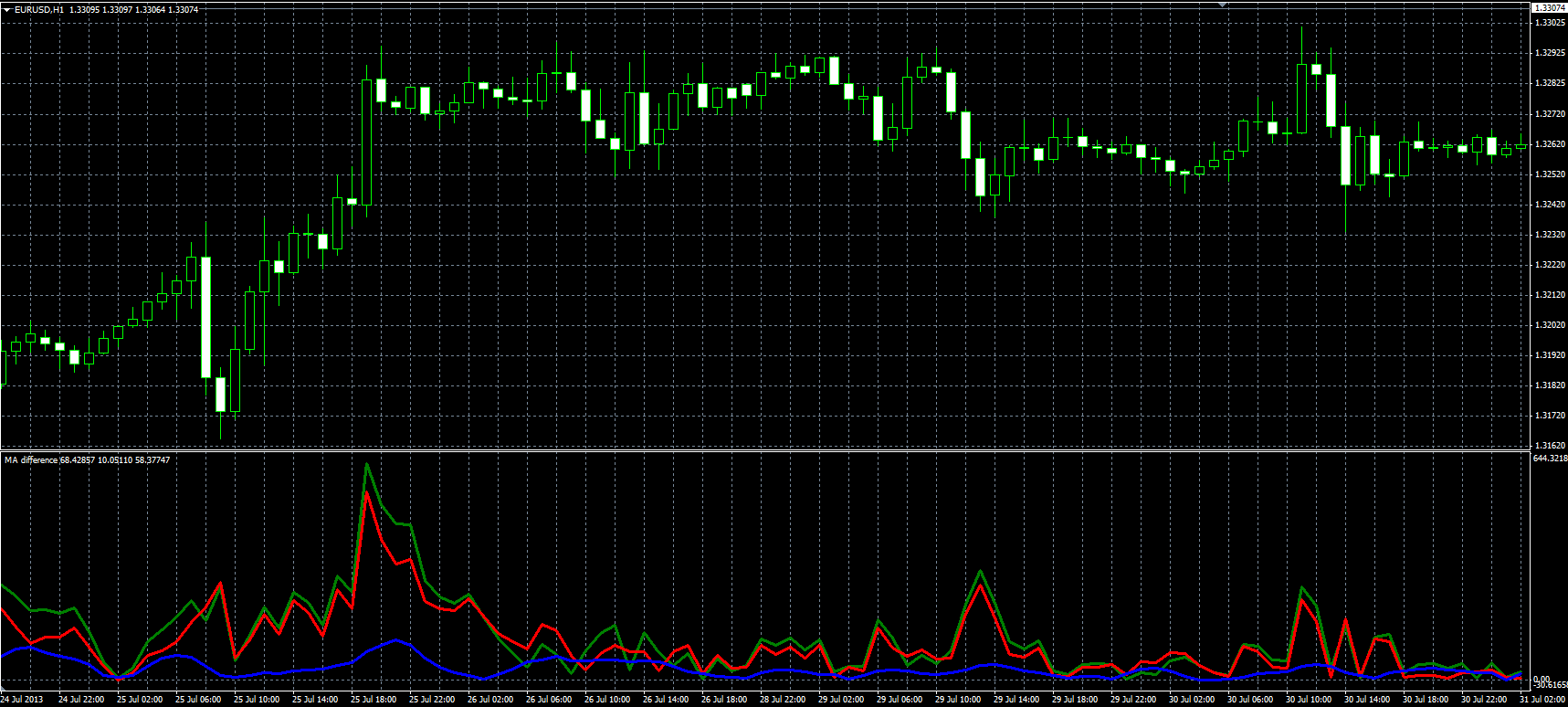Click time axis label 25 Jul 06:00
This screenshot has height=707, width=1568.
(198, 700)
